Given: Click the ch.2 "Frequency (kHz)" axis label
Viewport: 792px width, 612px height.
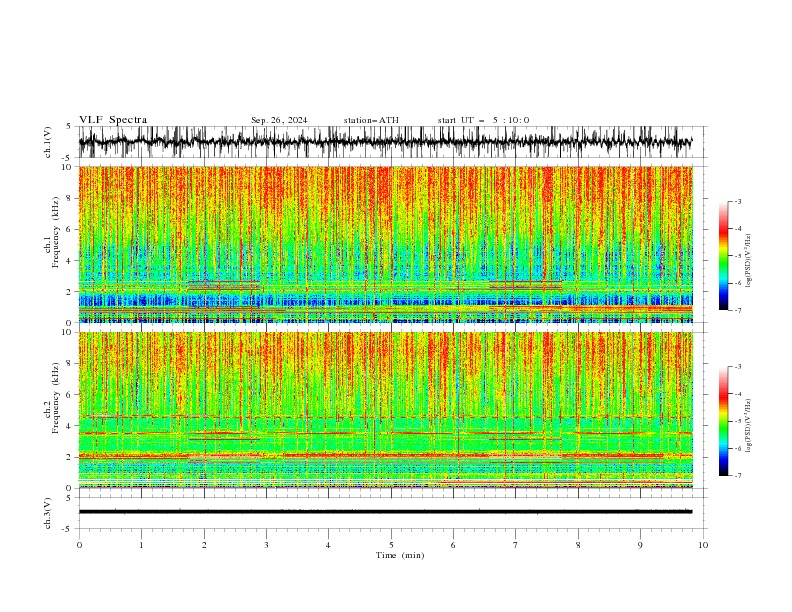Looking at the screenshot, I should (x=56, y=398).
